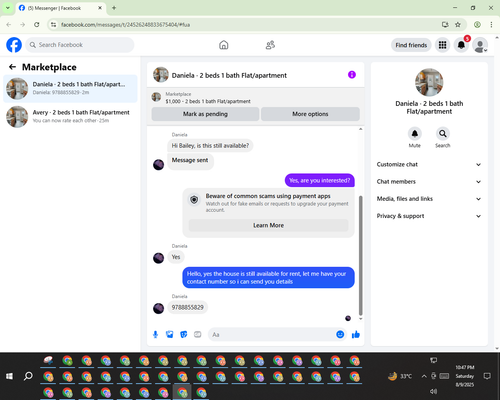Send a thumbs up like

point(356,334)
